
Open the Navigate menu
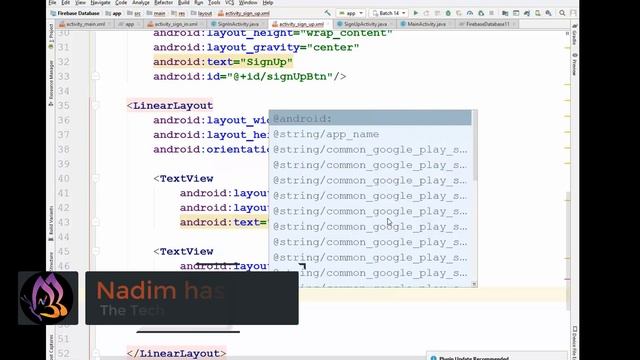click(100, 2)
